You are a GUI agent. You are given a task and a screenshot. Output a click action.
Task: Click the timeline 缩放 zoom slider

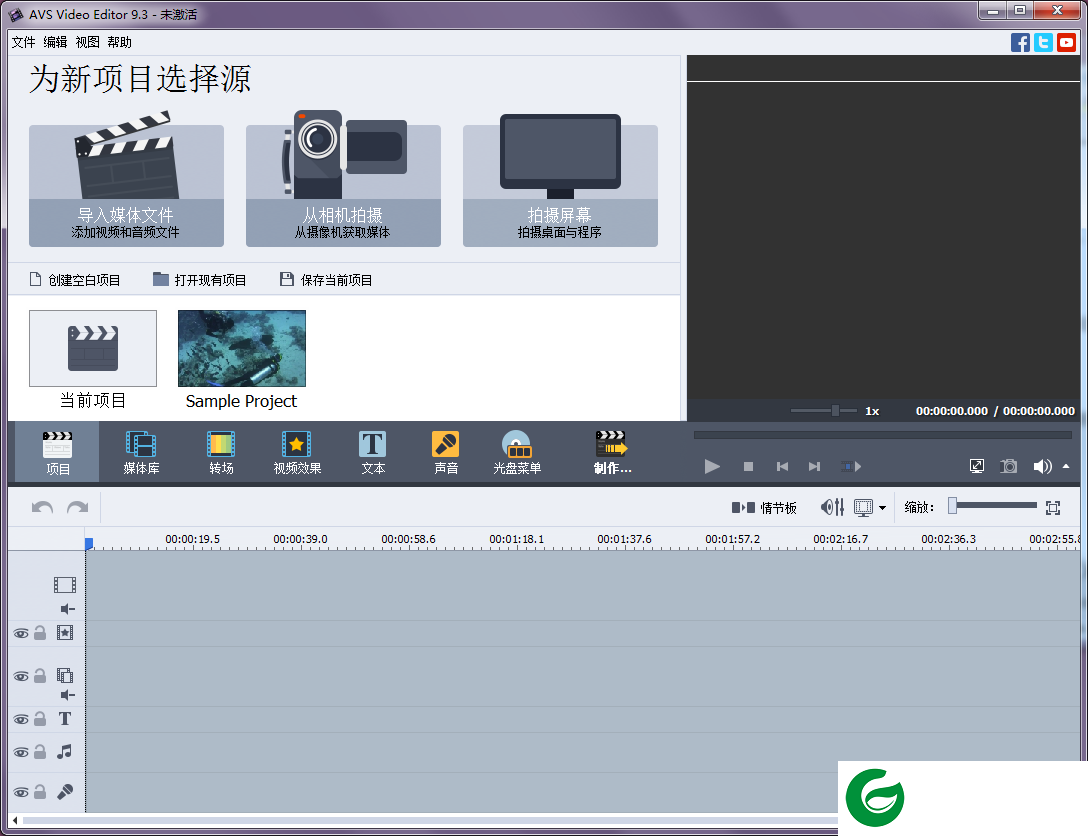pos(993,506)
